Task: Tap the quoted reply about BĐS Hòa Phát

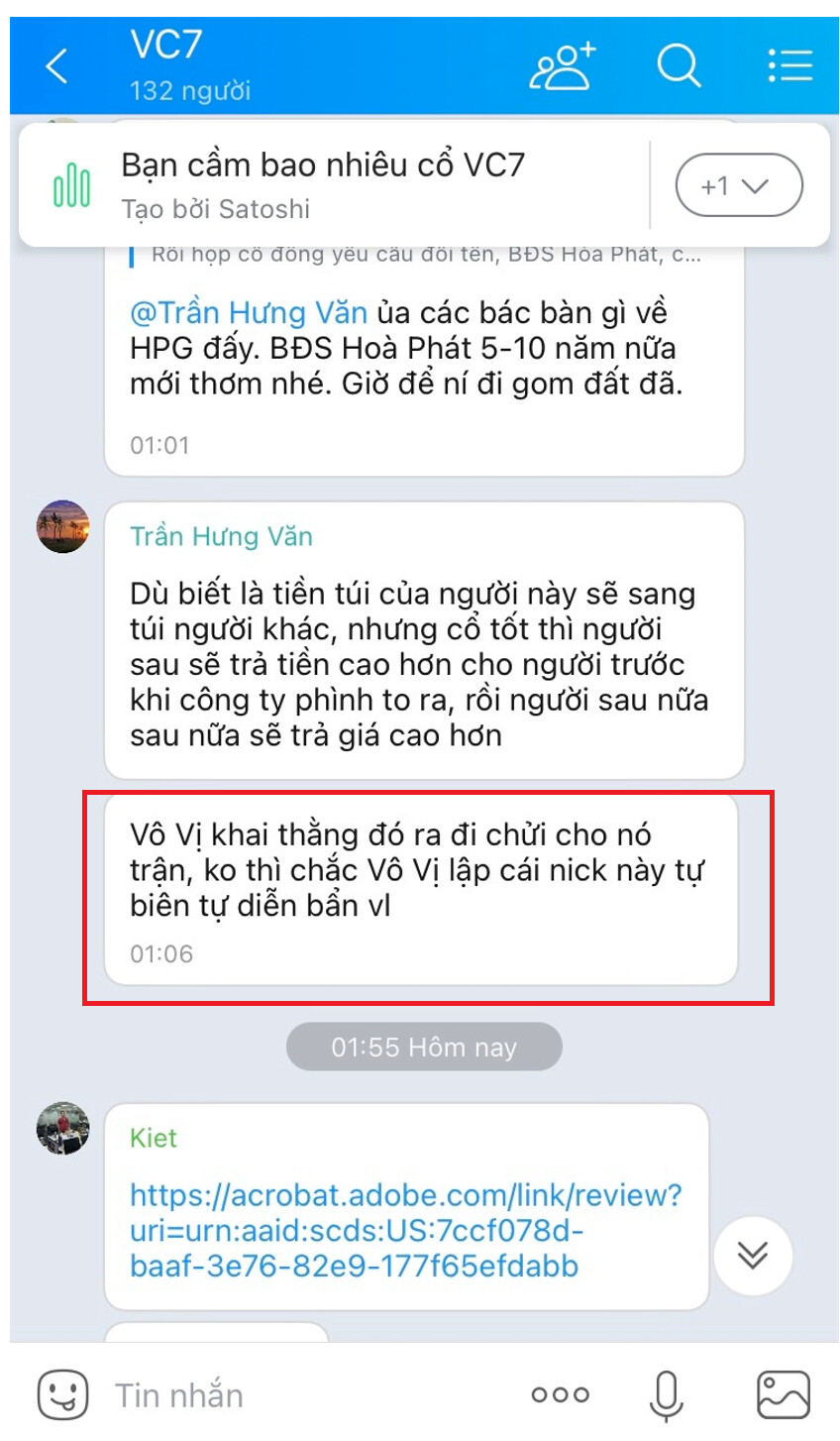Action: click(x=426, y=255)
